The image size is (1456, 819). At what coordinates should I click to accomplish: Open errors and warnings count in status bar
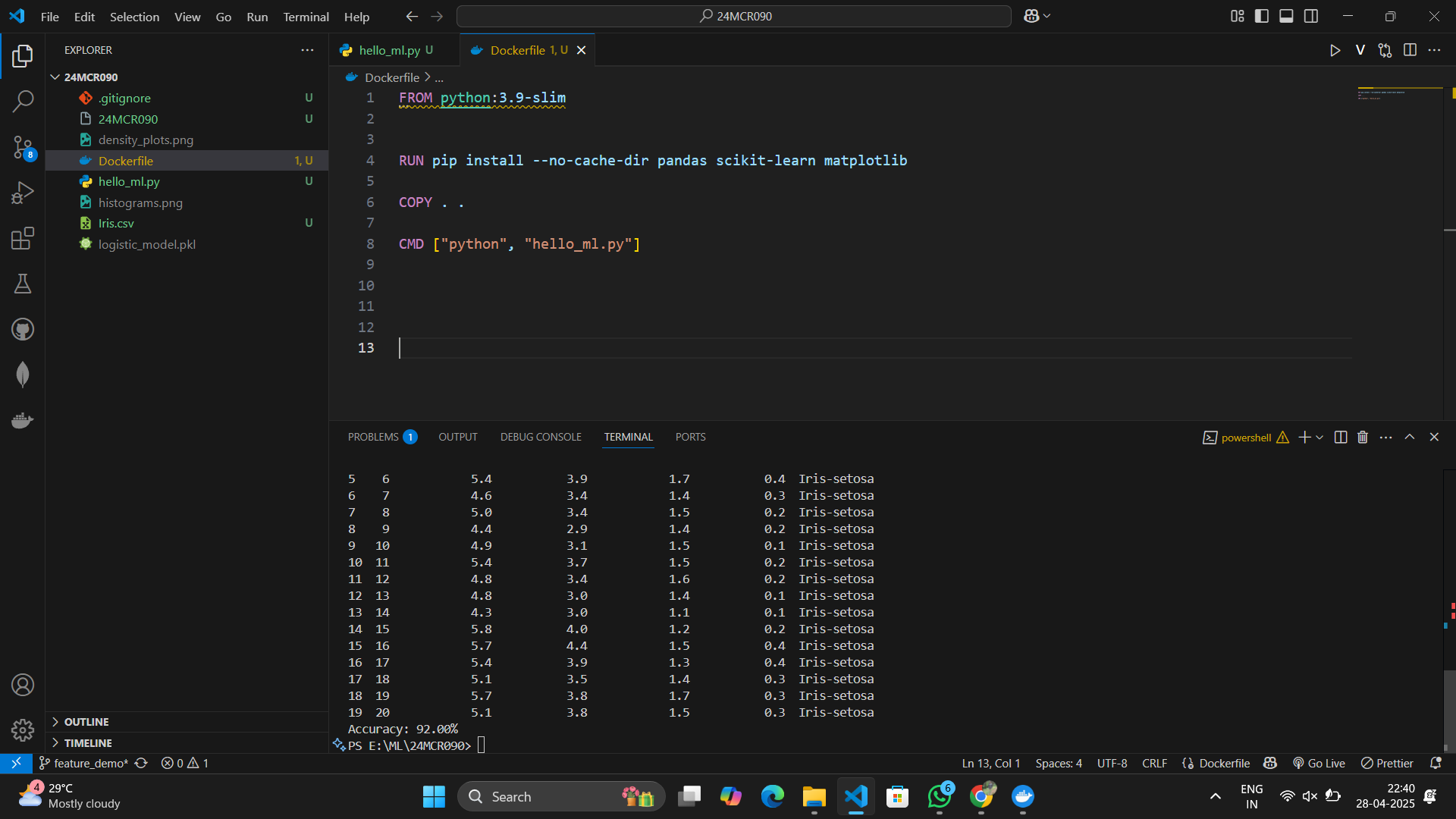click(184, 763)
